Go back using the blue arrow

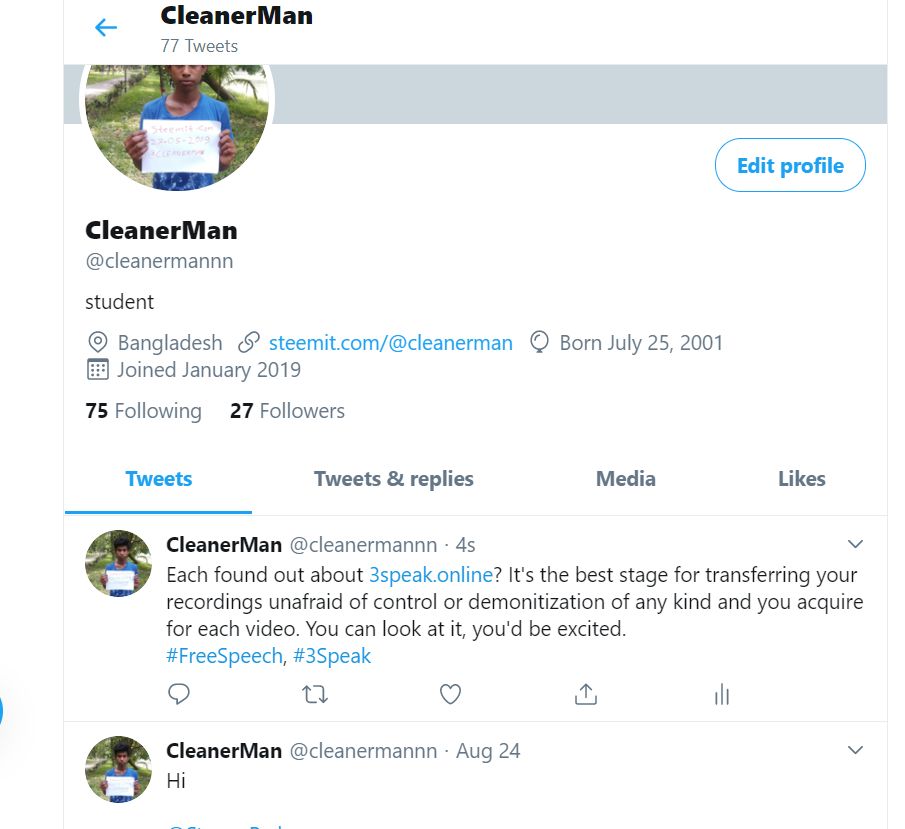tap(106, 28)
